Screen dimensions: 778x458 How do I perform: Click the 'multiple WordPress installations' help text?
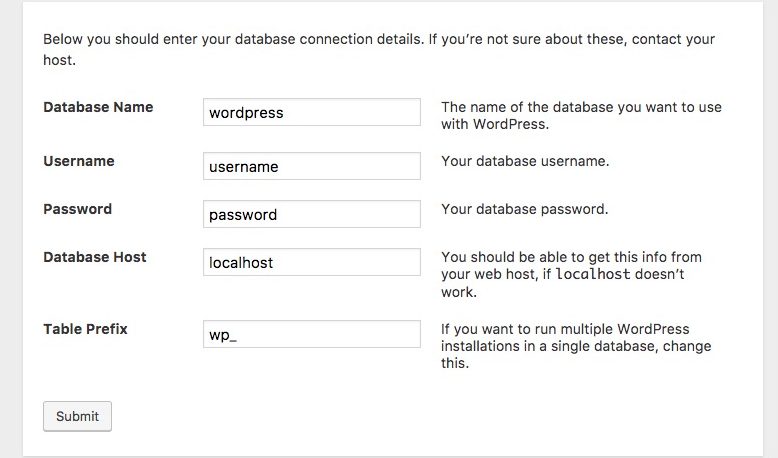click(579, 329)
